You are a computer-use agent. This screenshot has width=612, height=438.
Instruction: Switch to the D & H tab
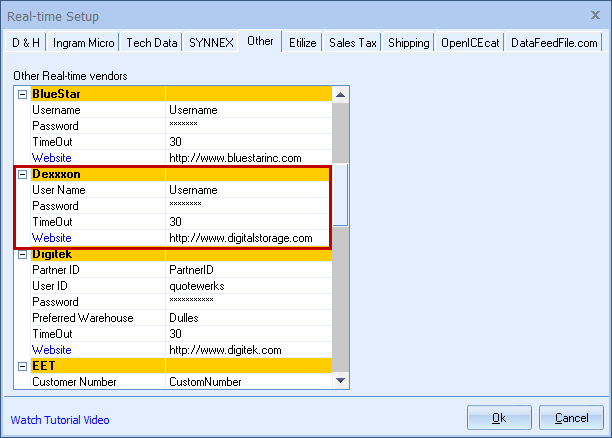point(26,42)
